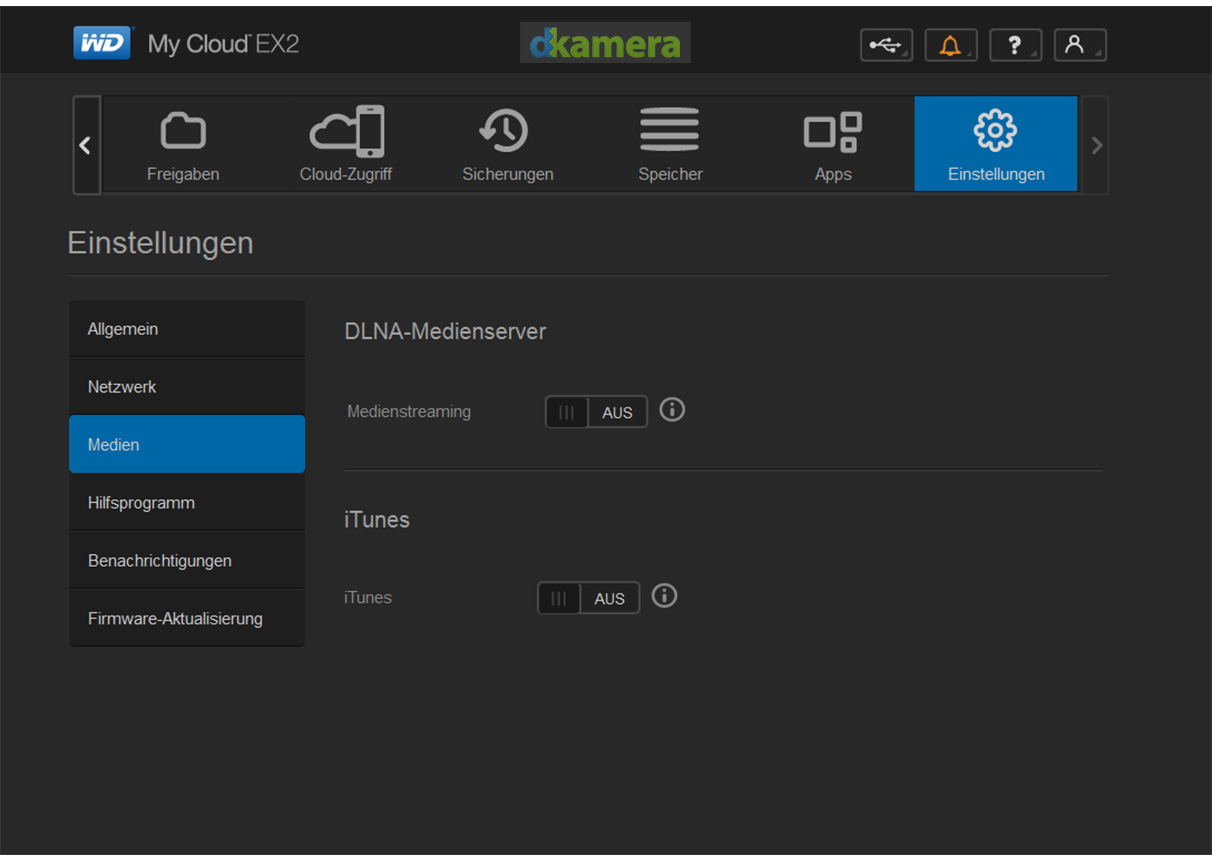The image size is (1212, 860).
Task: Open Netzwerk settings tab
Action: pyautogui.click(x=187, y=387)
